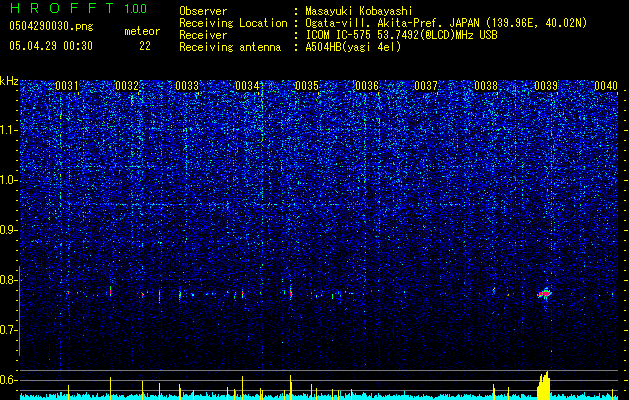Click the 0036 time marker
This screenshot has height=400, width=629.
(367, 86)
